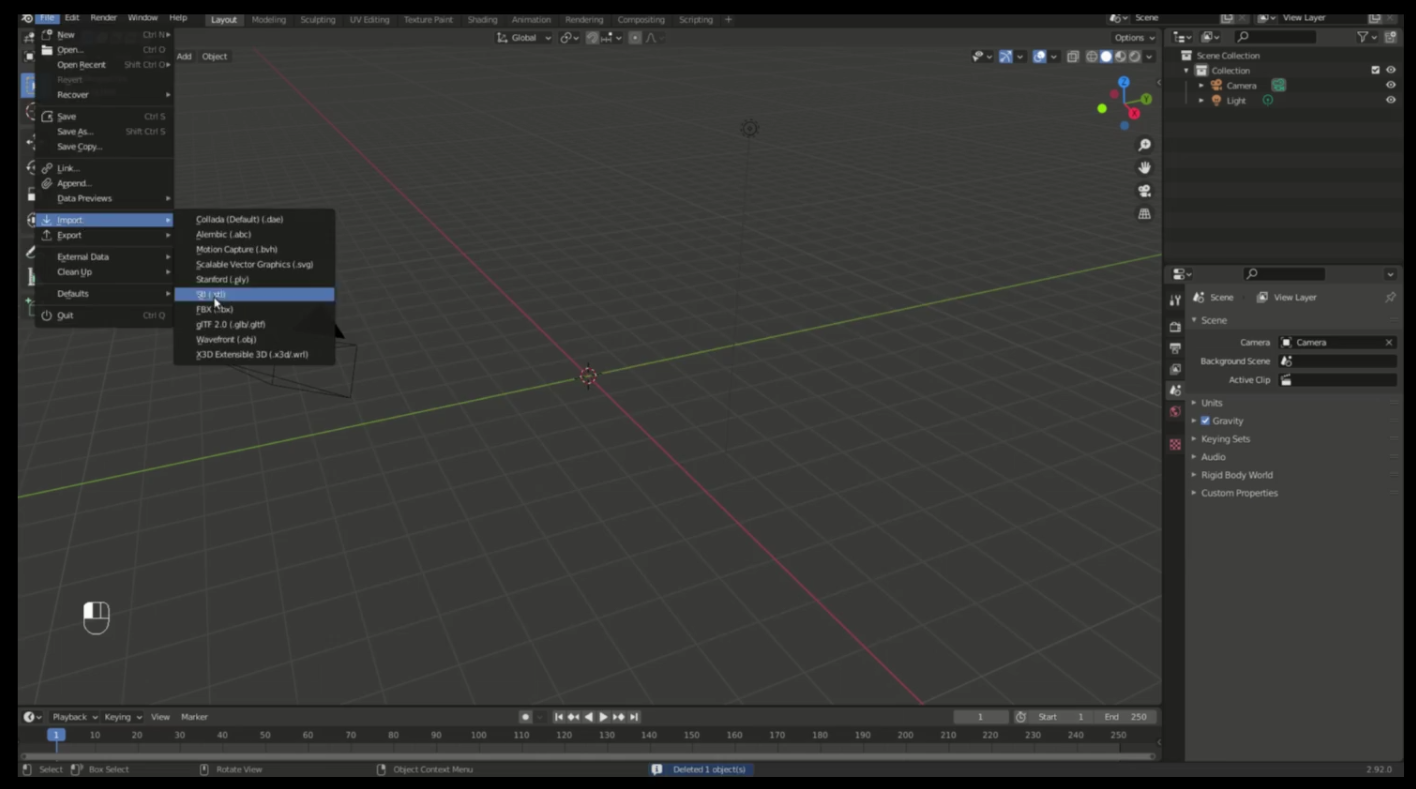
Task: Select rendered viewport shading
Action: tap(1134, 57)
